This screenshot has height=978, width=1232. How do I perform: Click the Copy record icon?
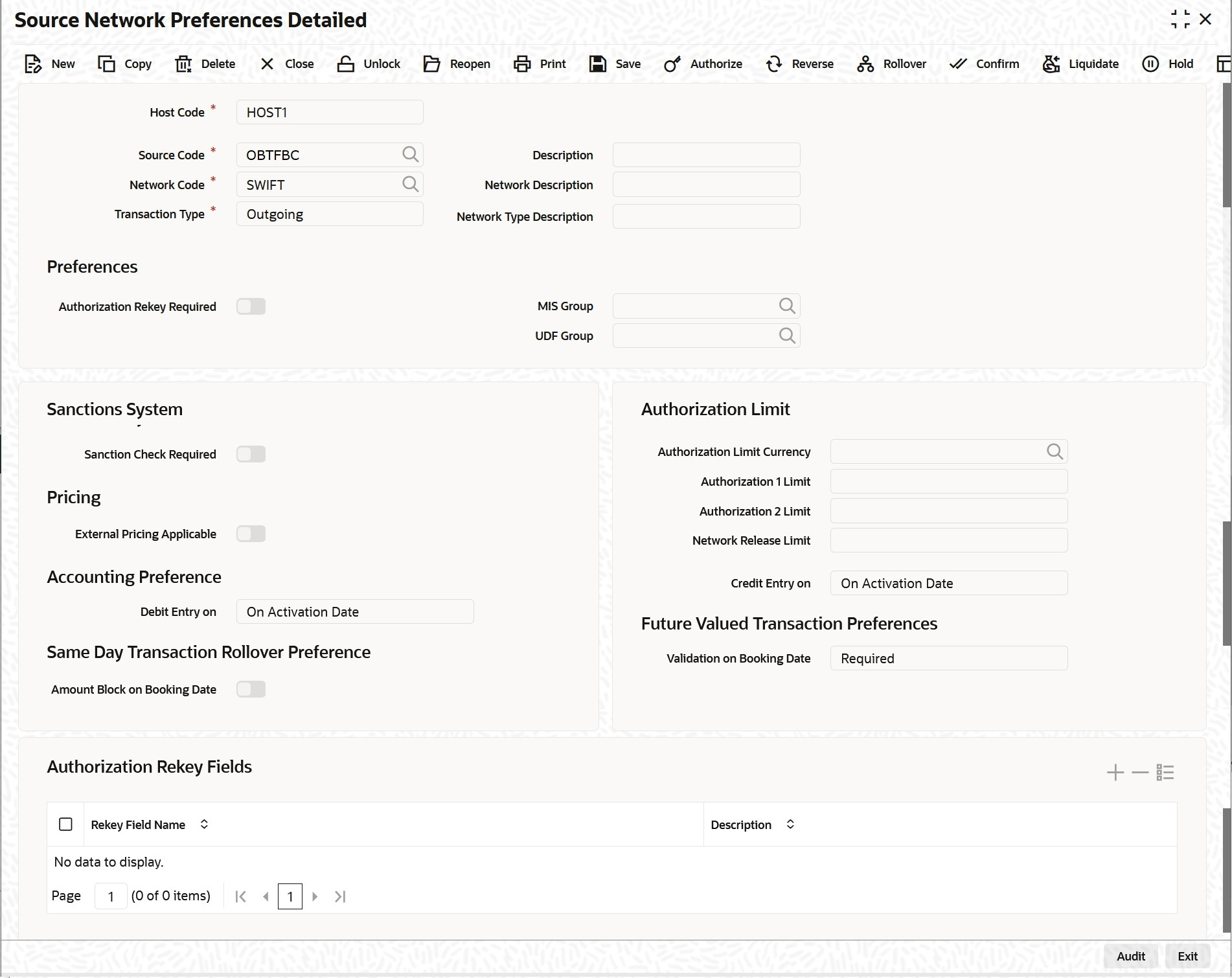[106, 64]
